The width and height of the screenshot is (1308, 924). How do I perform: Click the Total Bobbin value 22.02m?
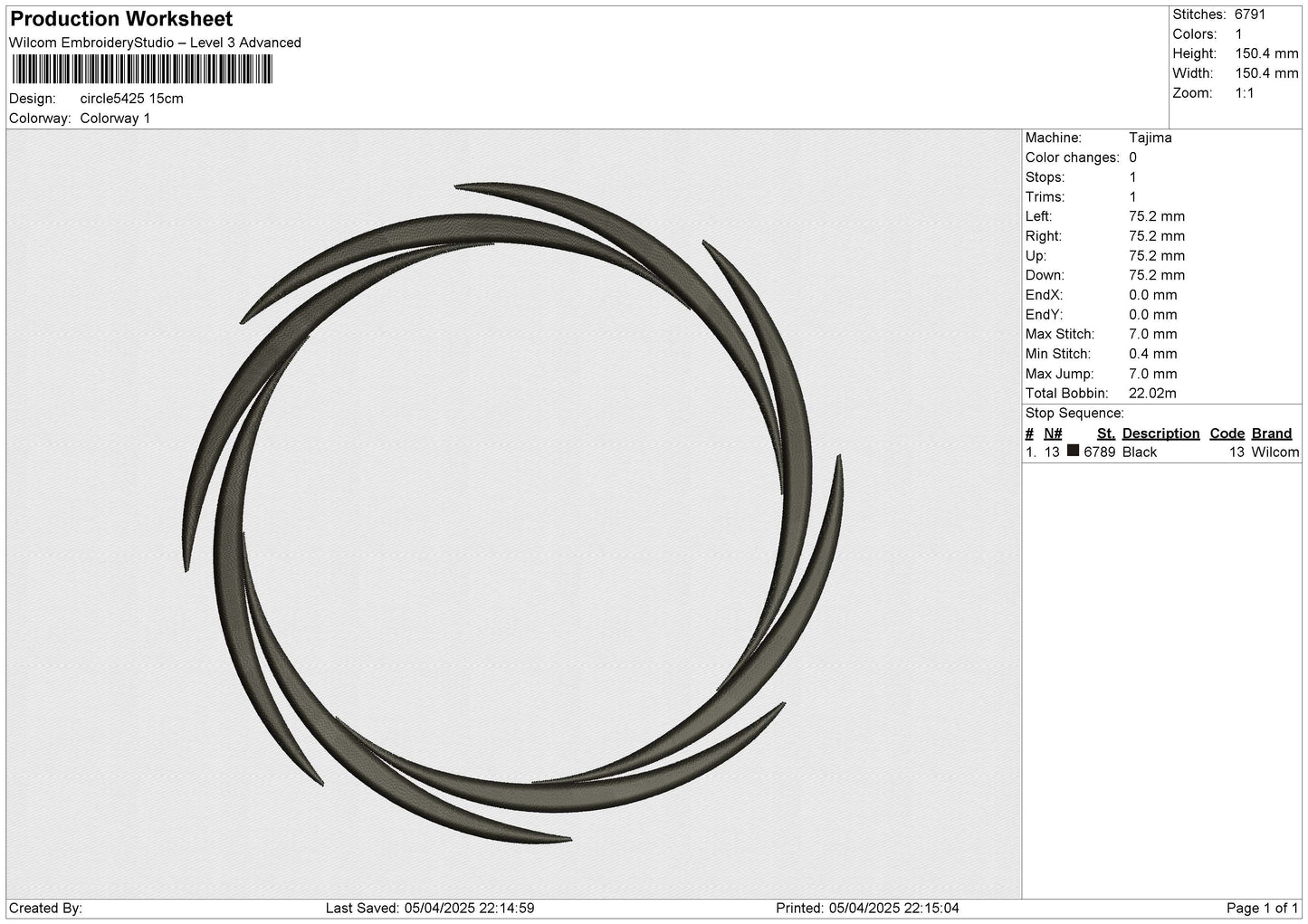[x=1152, y=394]
